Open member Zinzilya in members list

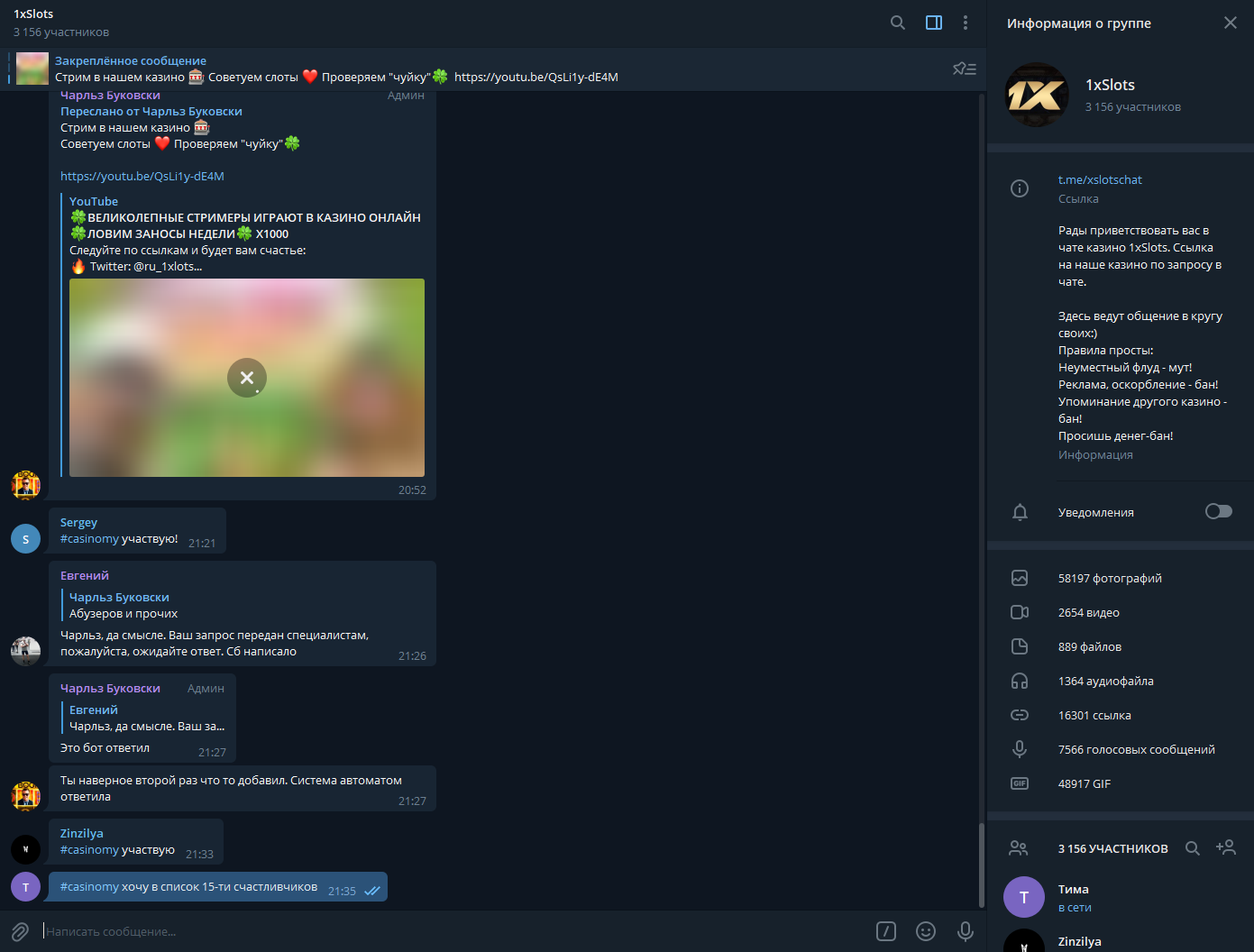point(1121,939)
